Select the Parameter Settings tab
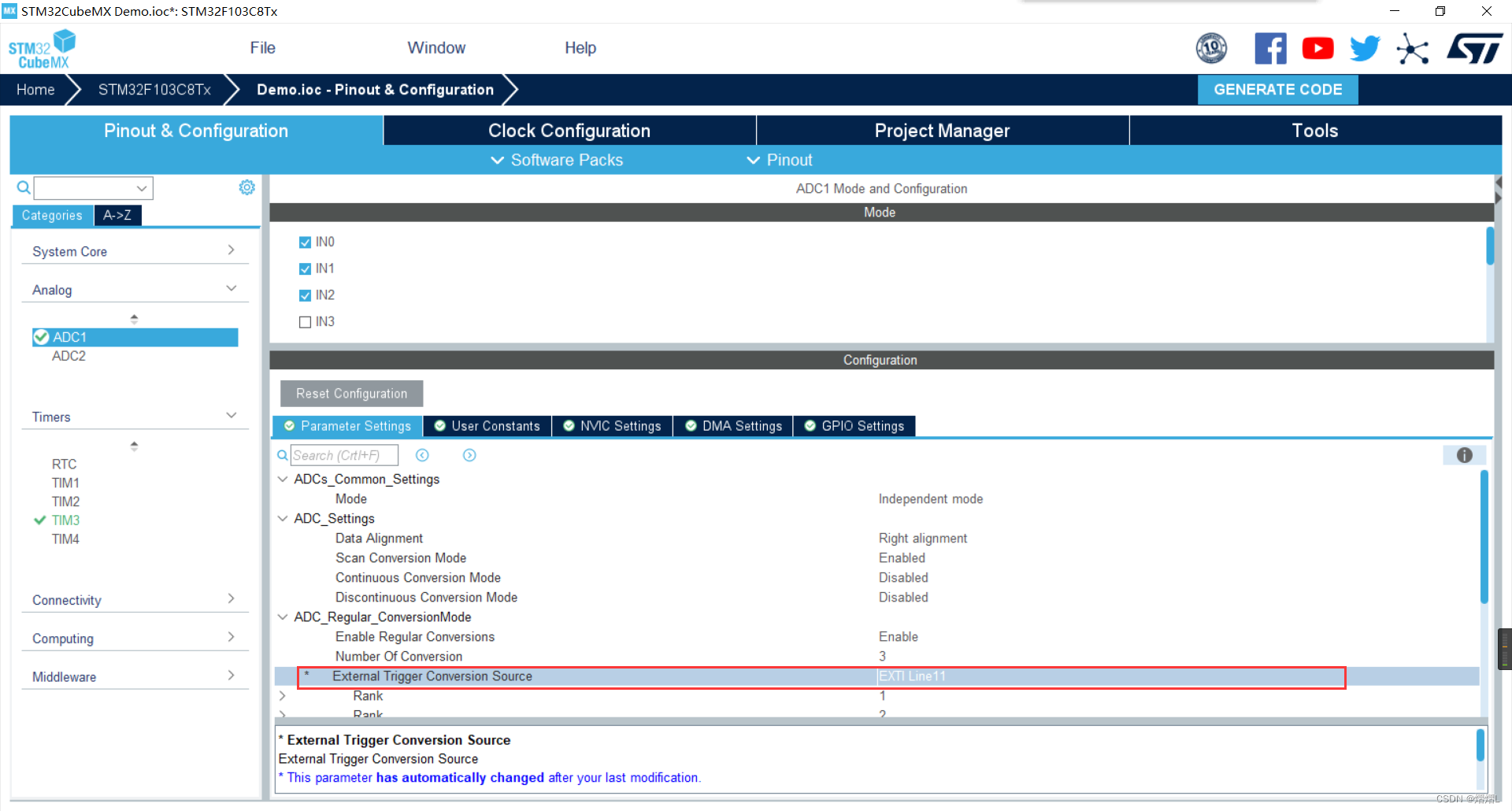 tap(347, 426)
